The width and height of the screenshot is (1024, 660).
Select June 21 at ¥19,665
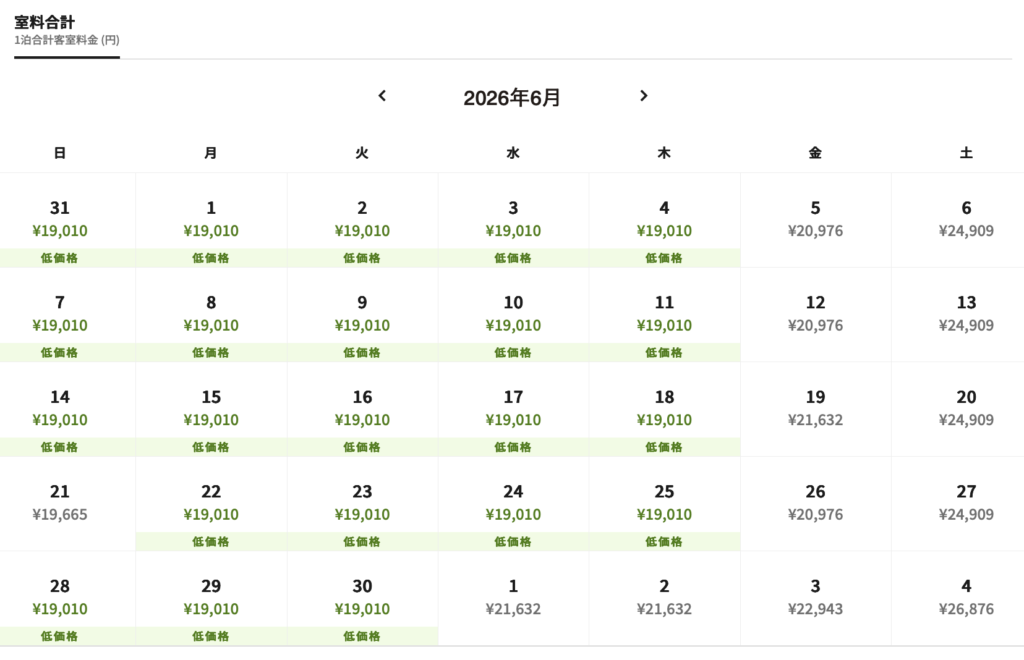click(x=60, y=503)
